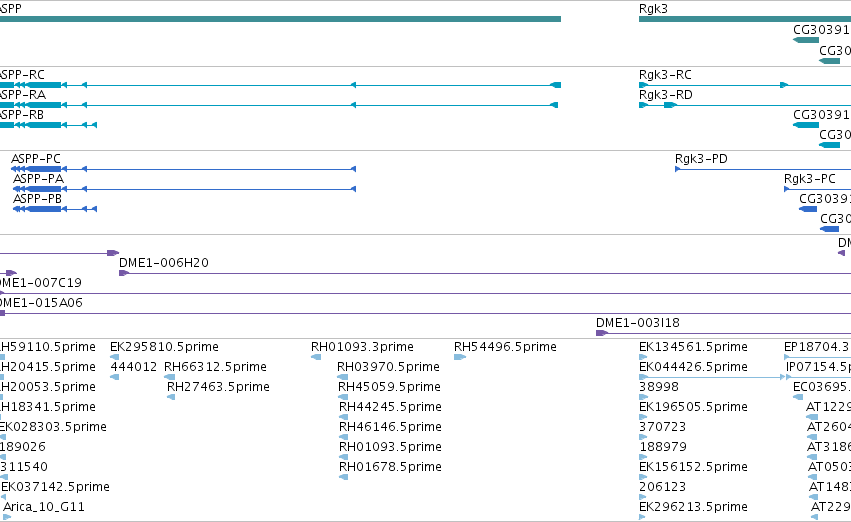The width and height of the screenshot is (851, 522).
Task: Open the Rgk3-RD transcript label
Action: (x=665, y=94)
